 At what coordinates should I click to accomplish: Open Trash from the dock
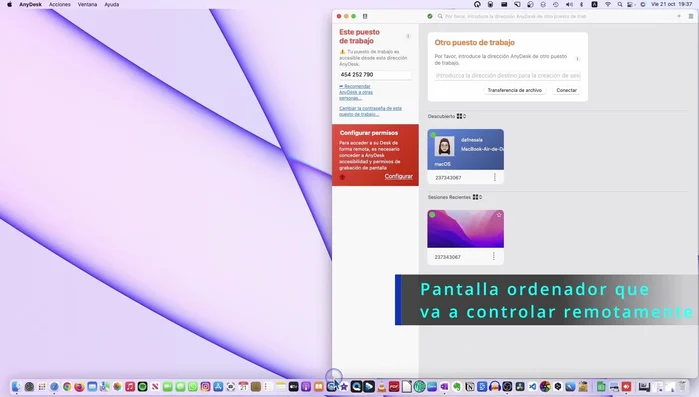683,387
